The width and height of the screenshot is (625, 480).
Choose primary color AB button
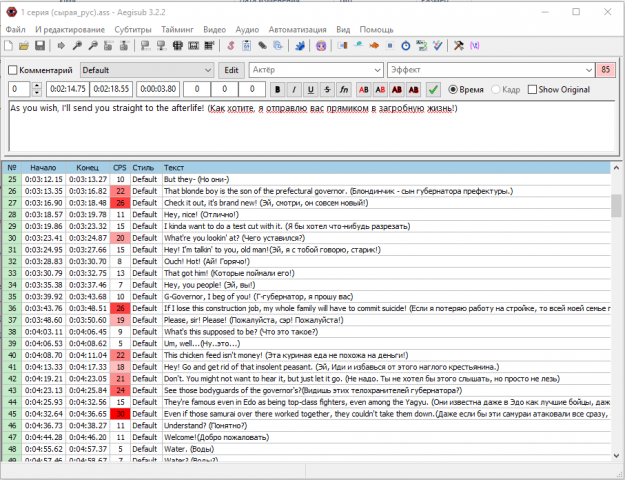click(x=364, y=90)
